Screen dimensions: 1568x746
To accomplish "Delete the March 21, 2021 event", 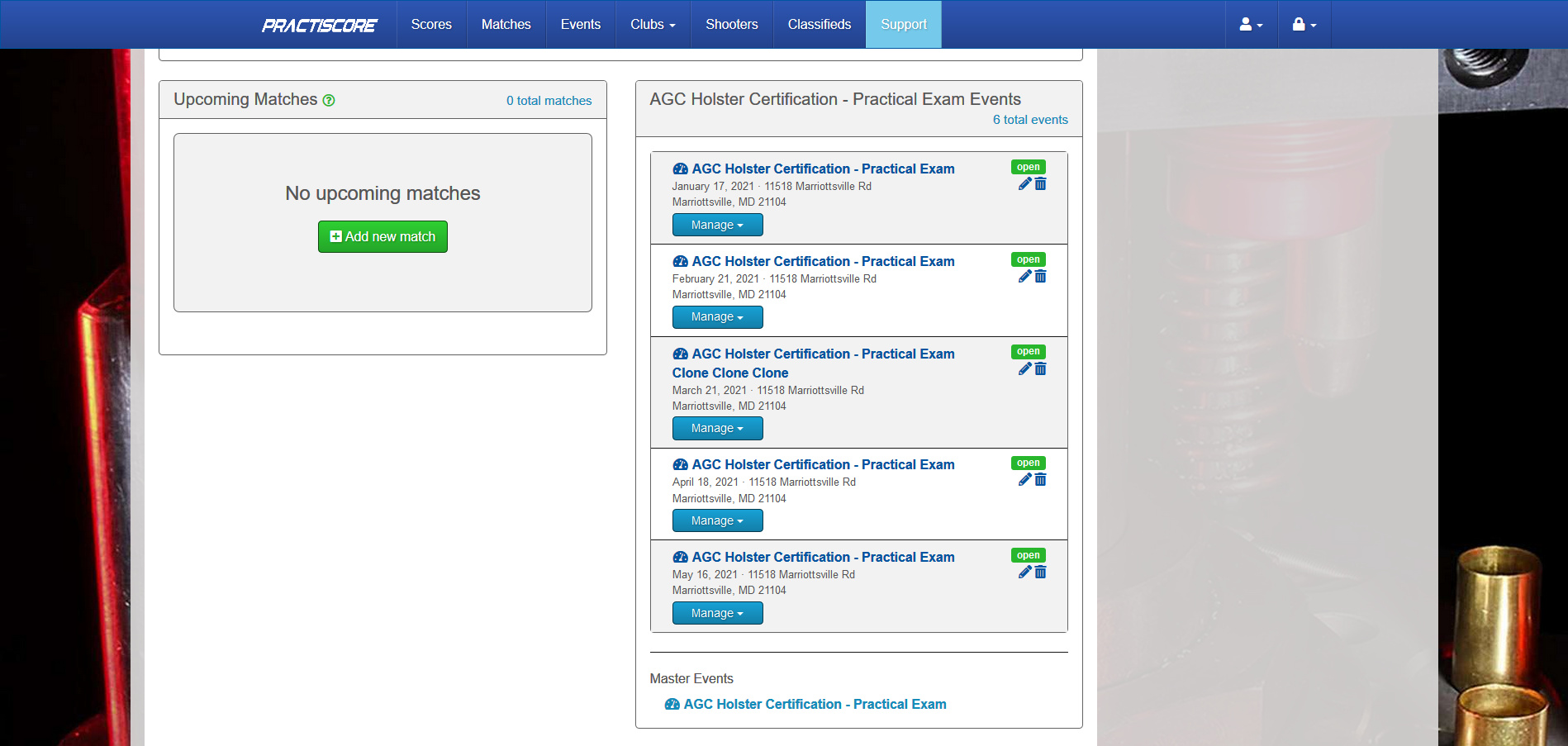I will [x=1041, y=369].
